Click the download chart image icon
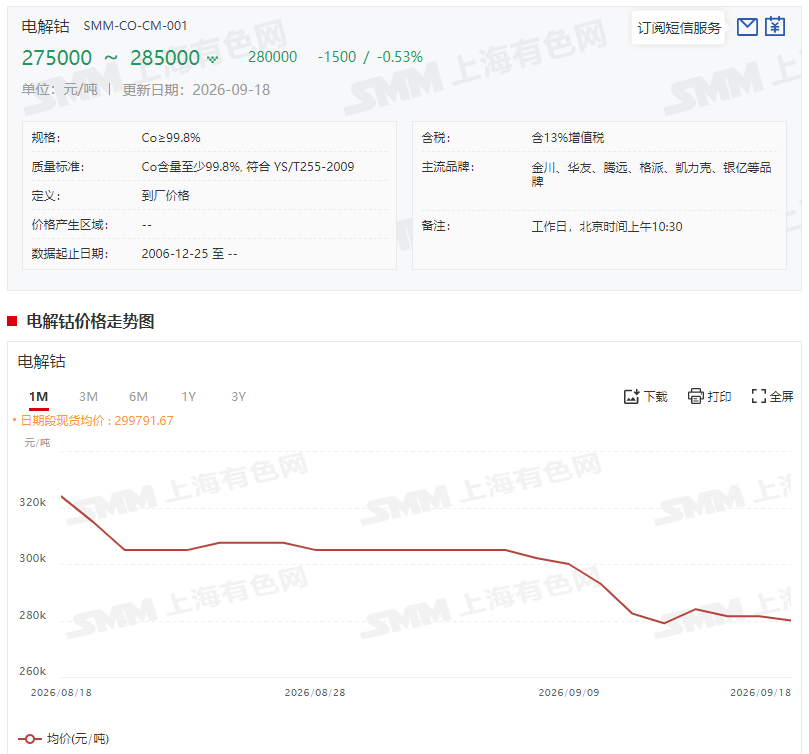 click(632, 396)
